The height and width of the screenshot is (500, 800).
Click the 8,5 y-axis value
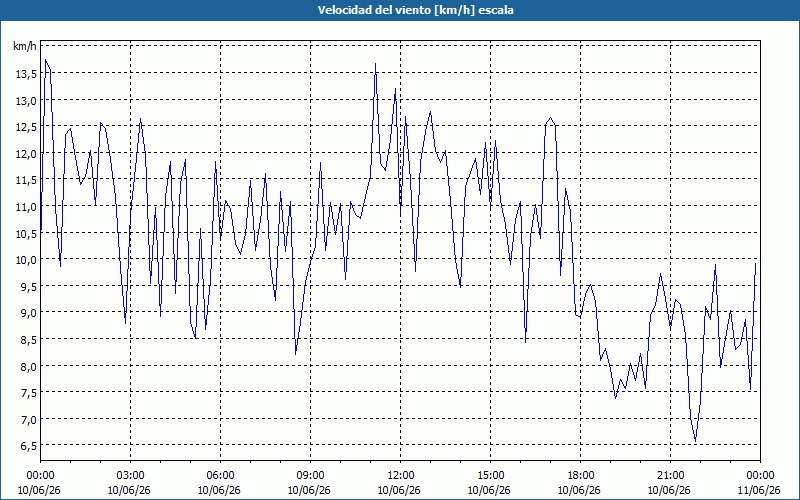[x=28, y=339]
